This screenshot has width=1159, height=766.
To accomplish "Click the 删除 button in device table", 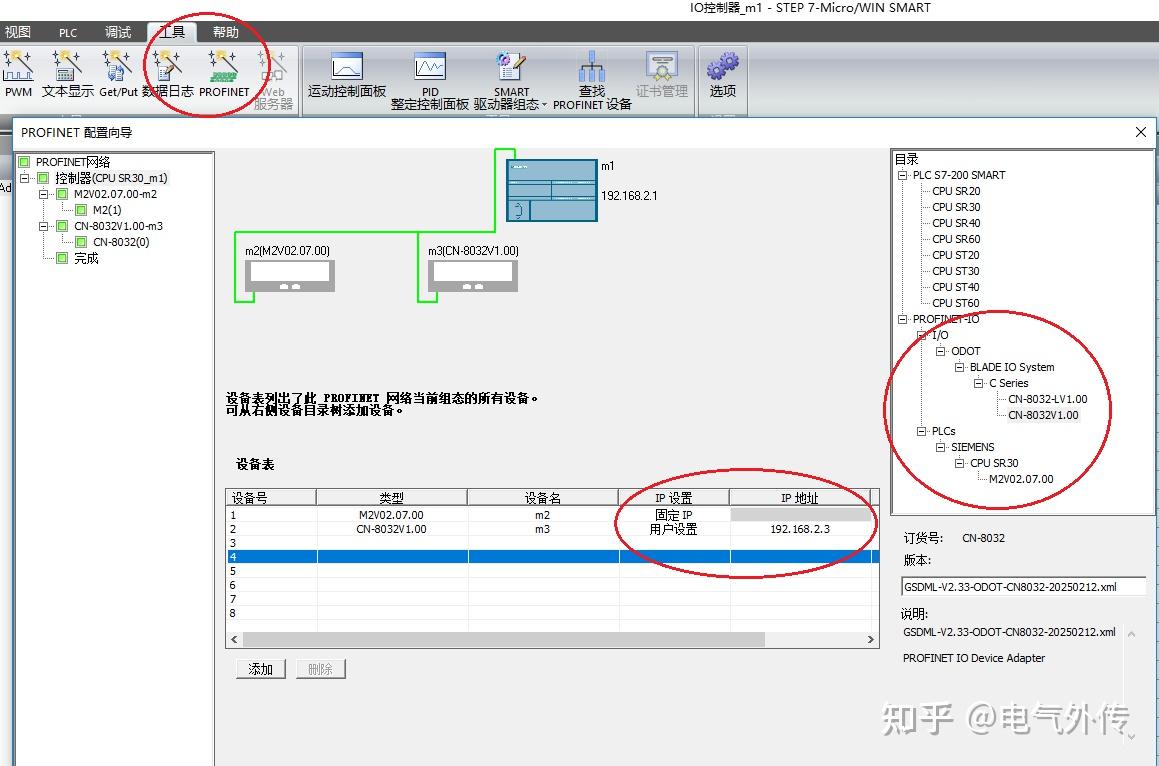I will point(320,668).
